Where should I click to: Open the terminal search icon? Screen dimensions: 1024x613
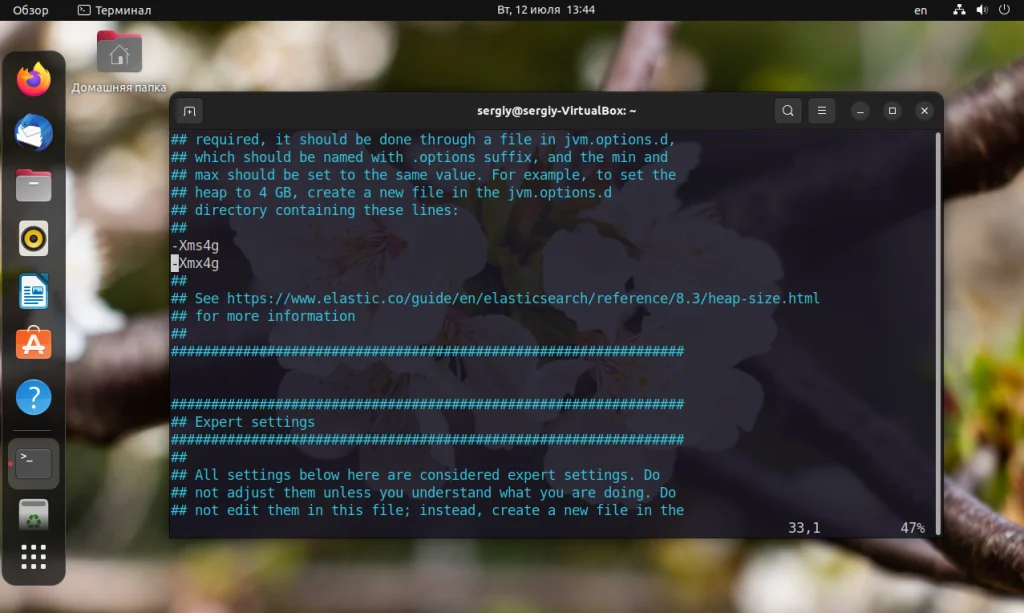point(788,111)
